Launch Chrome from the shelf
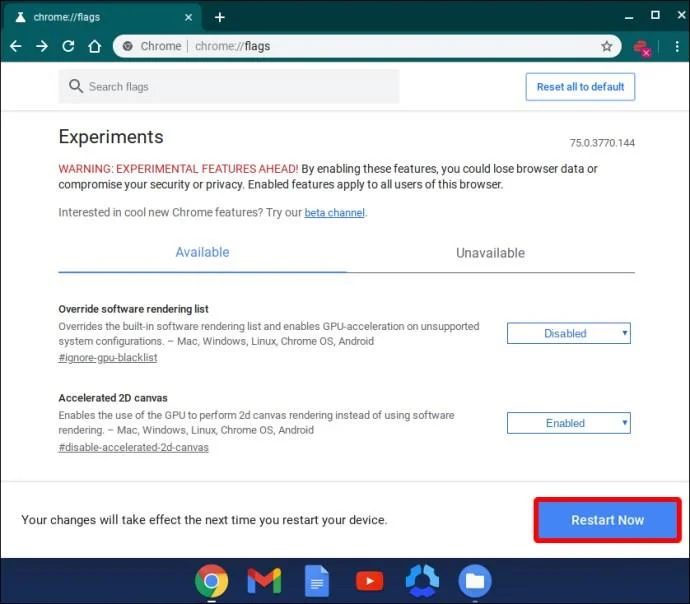 (x=212, y=581)
